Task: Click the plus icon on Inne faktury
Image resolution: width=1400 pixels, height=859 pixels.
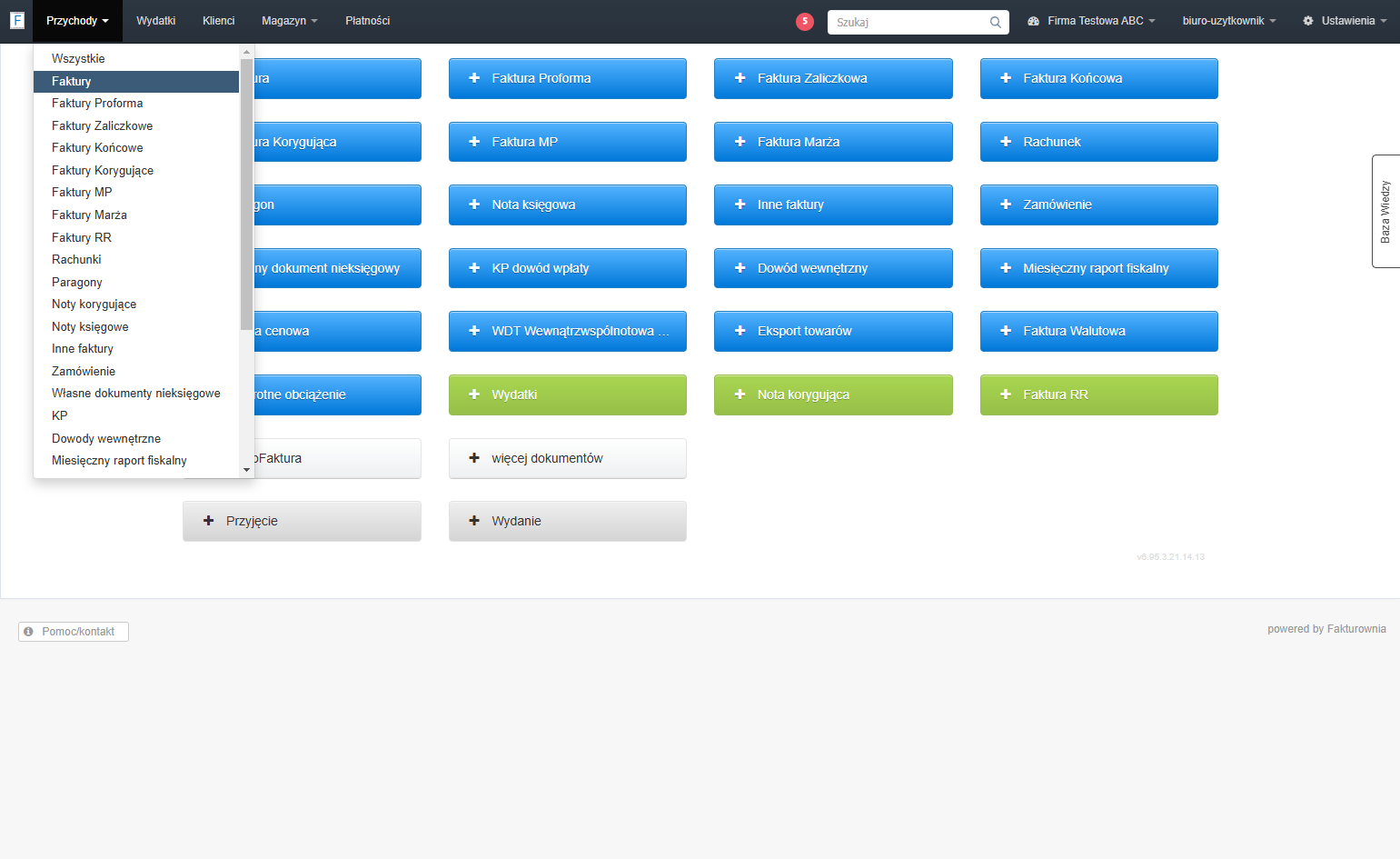Action: pyautogui.click(x=740, y=205)
